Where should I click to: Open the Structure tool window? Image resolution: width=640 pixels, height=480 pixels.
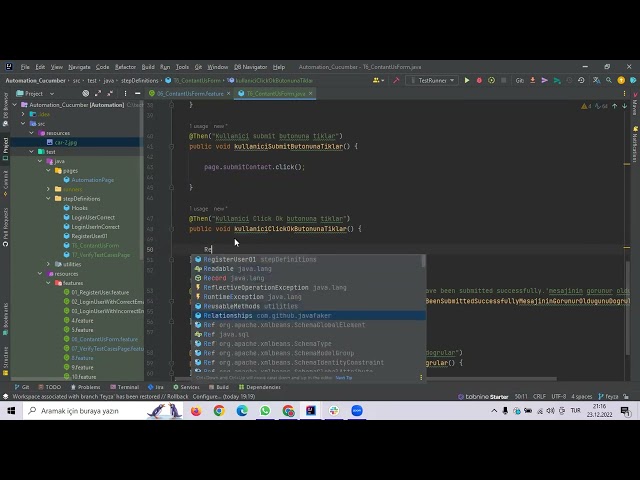coord(5,361)
